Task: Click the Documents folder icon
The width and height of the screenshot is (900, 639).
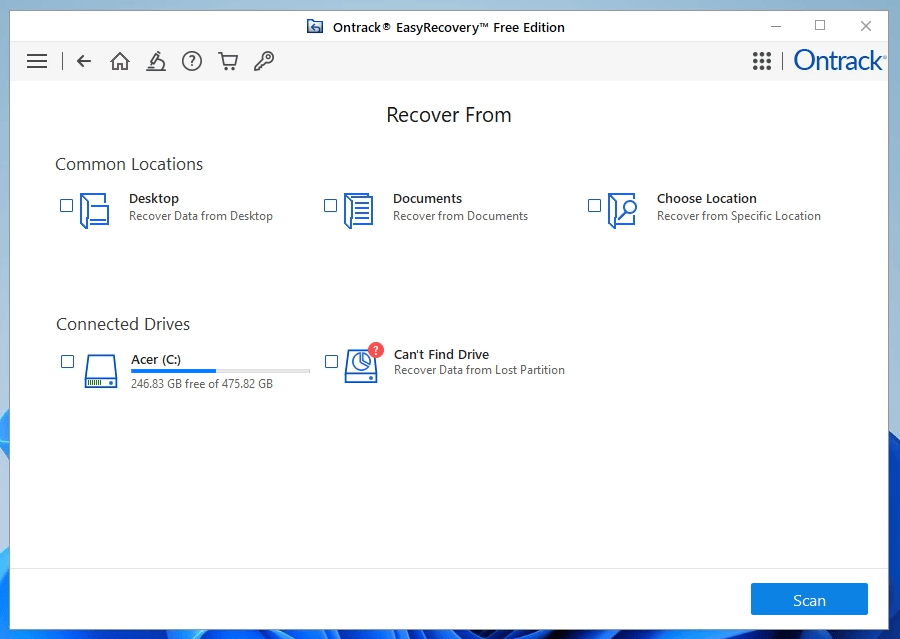Action: pos(359,210)
